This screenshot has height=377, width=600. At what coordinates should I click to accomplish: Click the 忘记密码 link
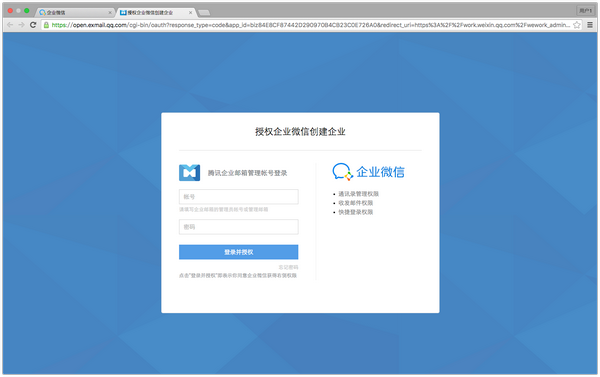coord(288,267)
